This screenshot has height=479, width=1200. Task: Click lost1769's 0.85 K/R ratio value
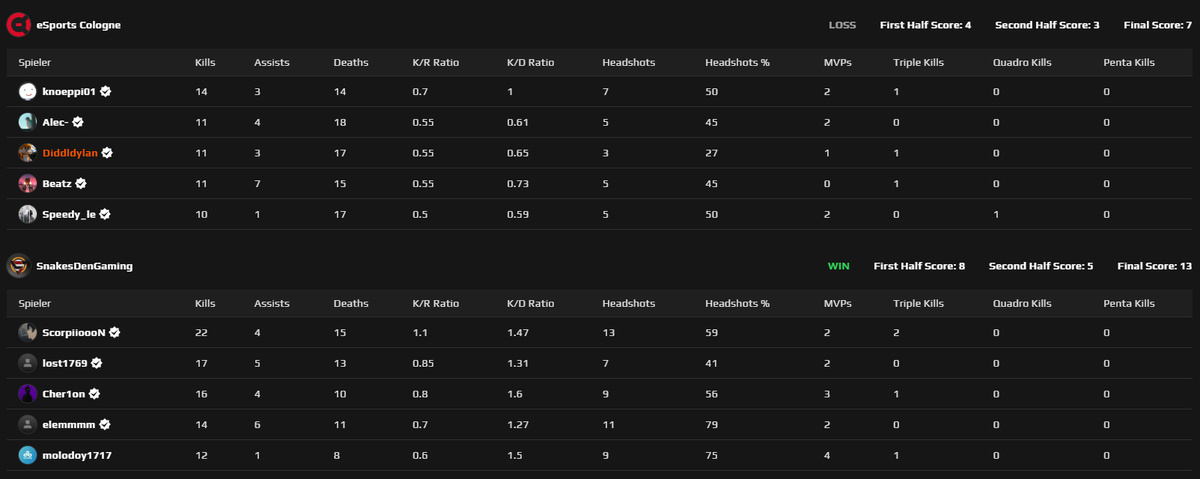[424, 363]
